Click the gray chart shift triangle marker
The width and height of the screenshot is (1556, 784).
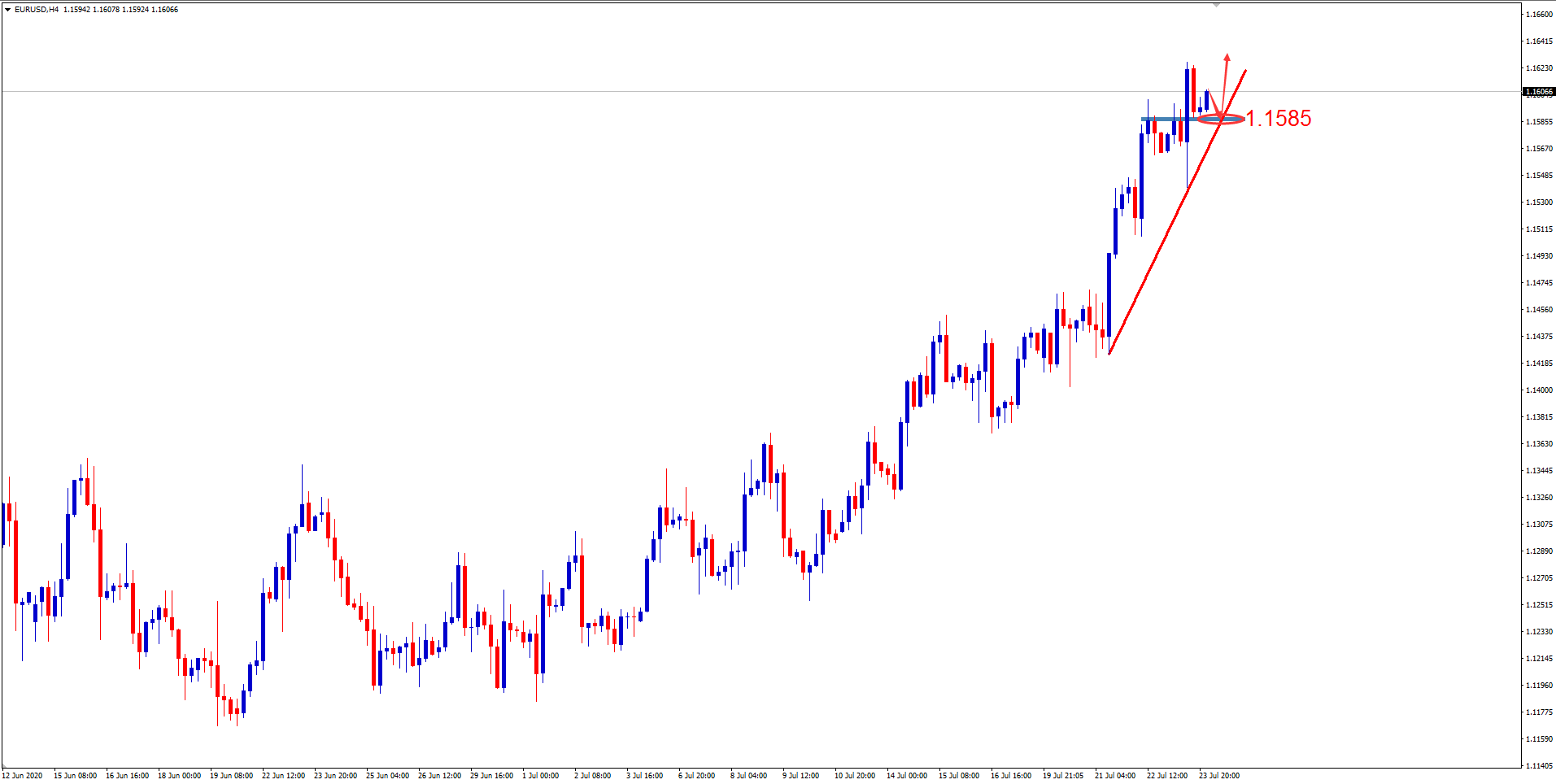point(1216,5)
